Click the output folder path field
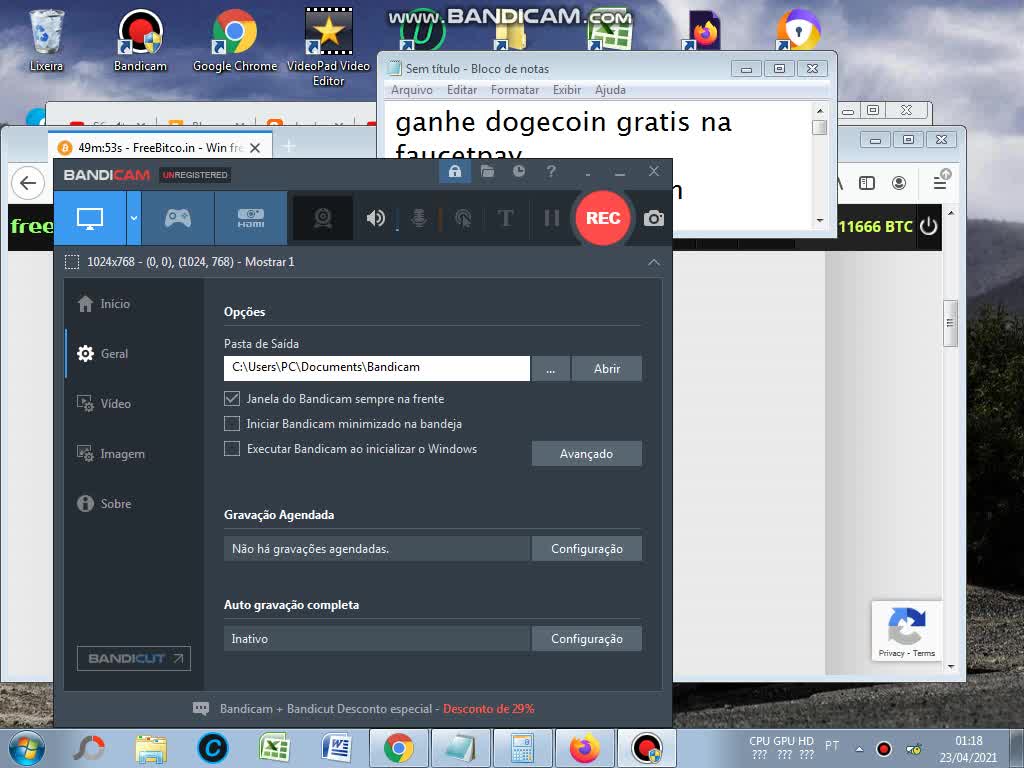The height and width of the screenshot is (768, 1024). [377, 368]
